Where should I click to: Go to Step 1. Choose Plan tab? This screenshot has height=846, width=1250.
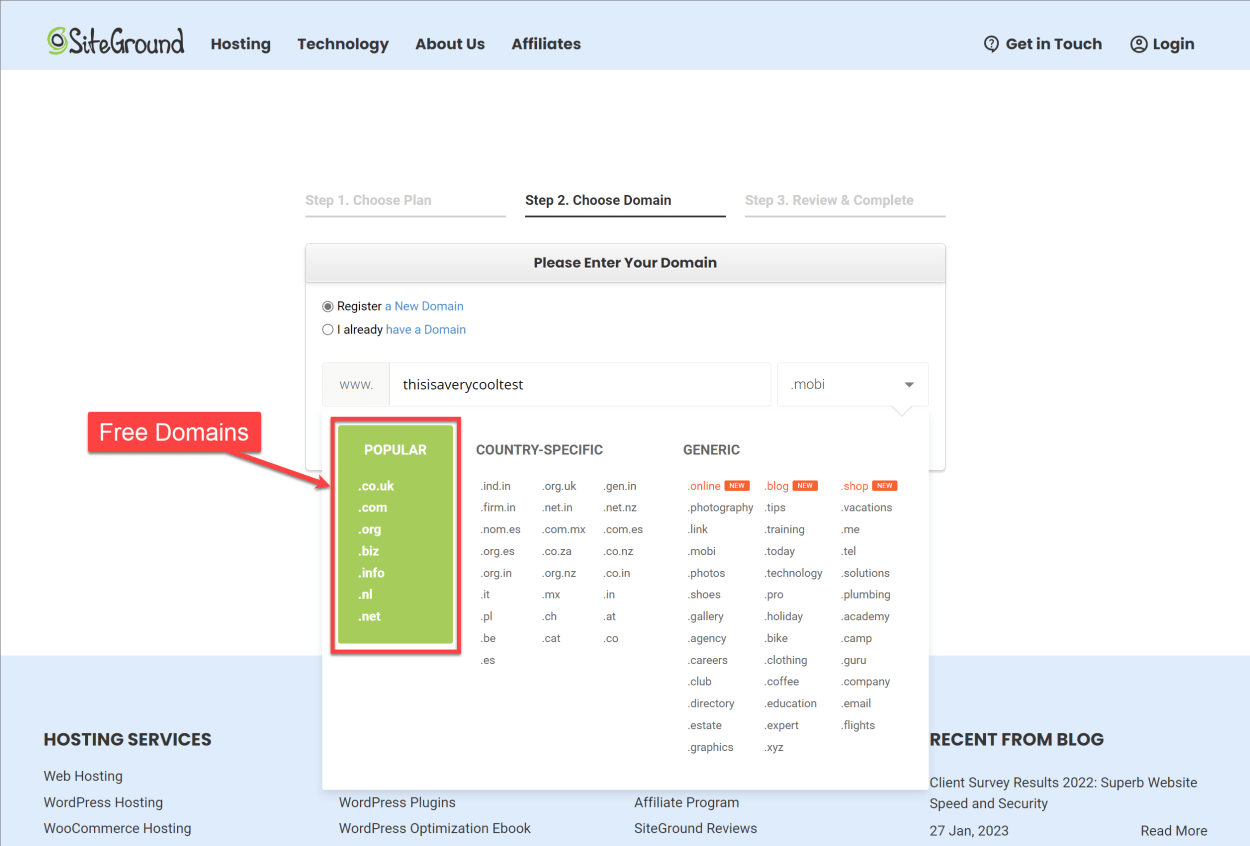point(369,200)
